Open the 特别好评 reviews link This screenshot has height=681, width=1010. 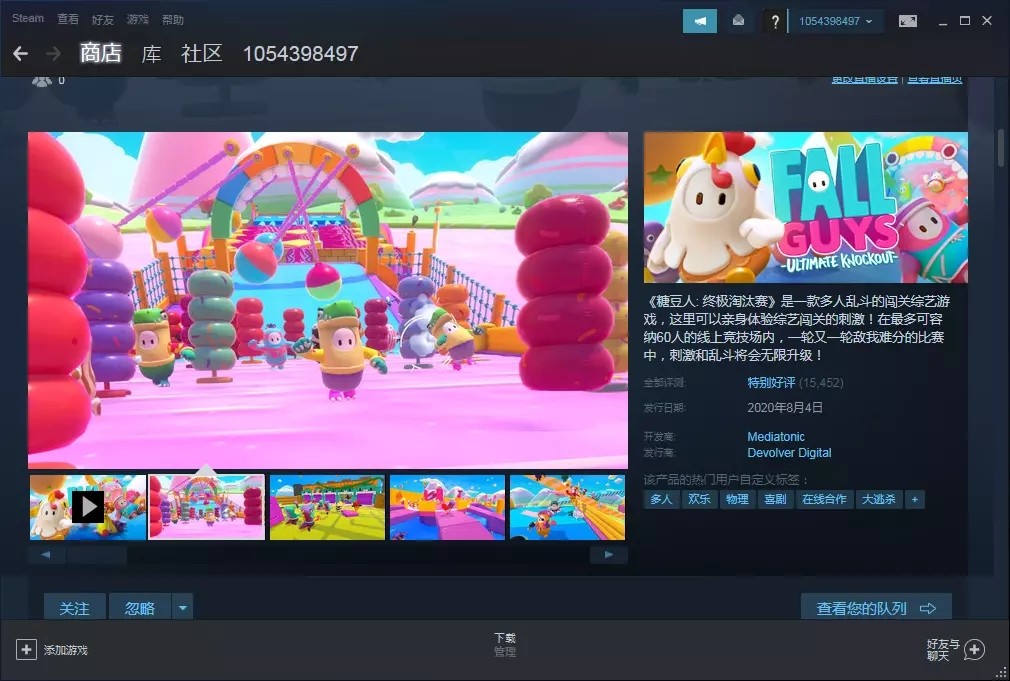click(771, 383)
